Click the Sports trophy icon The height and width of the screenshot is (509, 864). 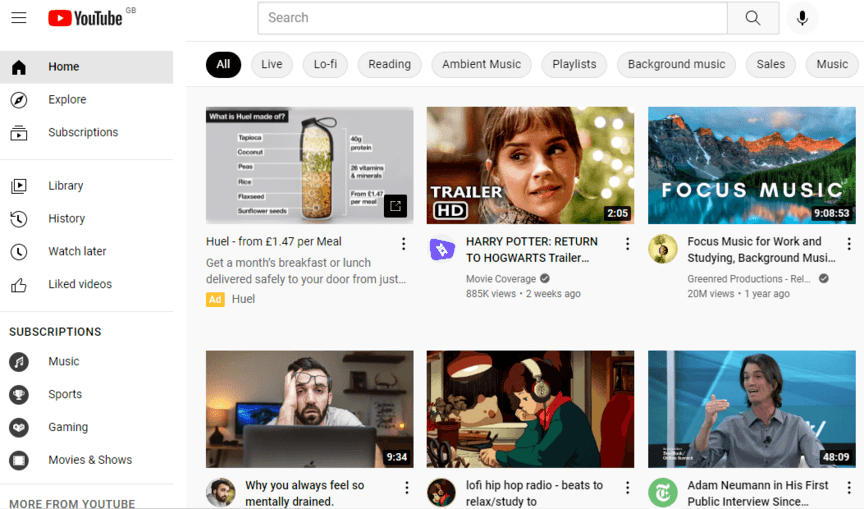coord(19,394)
